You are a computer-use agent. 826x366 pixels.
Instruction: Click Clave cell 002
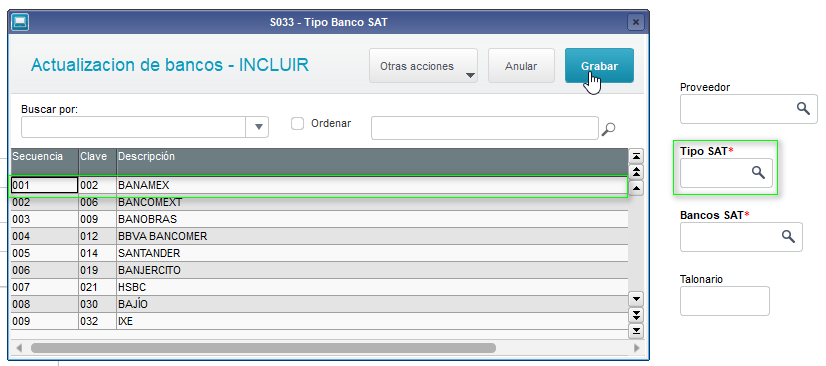(97, 185)
